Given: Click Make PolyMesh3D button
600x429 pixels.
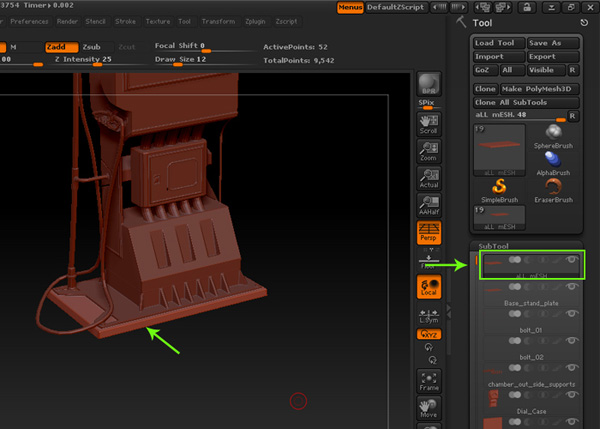Looking at the screenshot, I should click(x=540, y=89).
